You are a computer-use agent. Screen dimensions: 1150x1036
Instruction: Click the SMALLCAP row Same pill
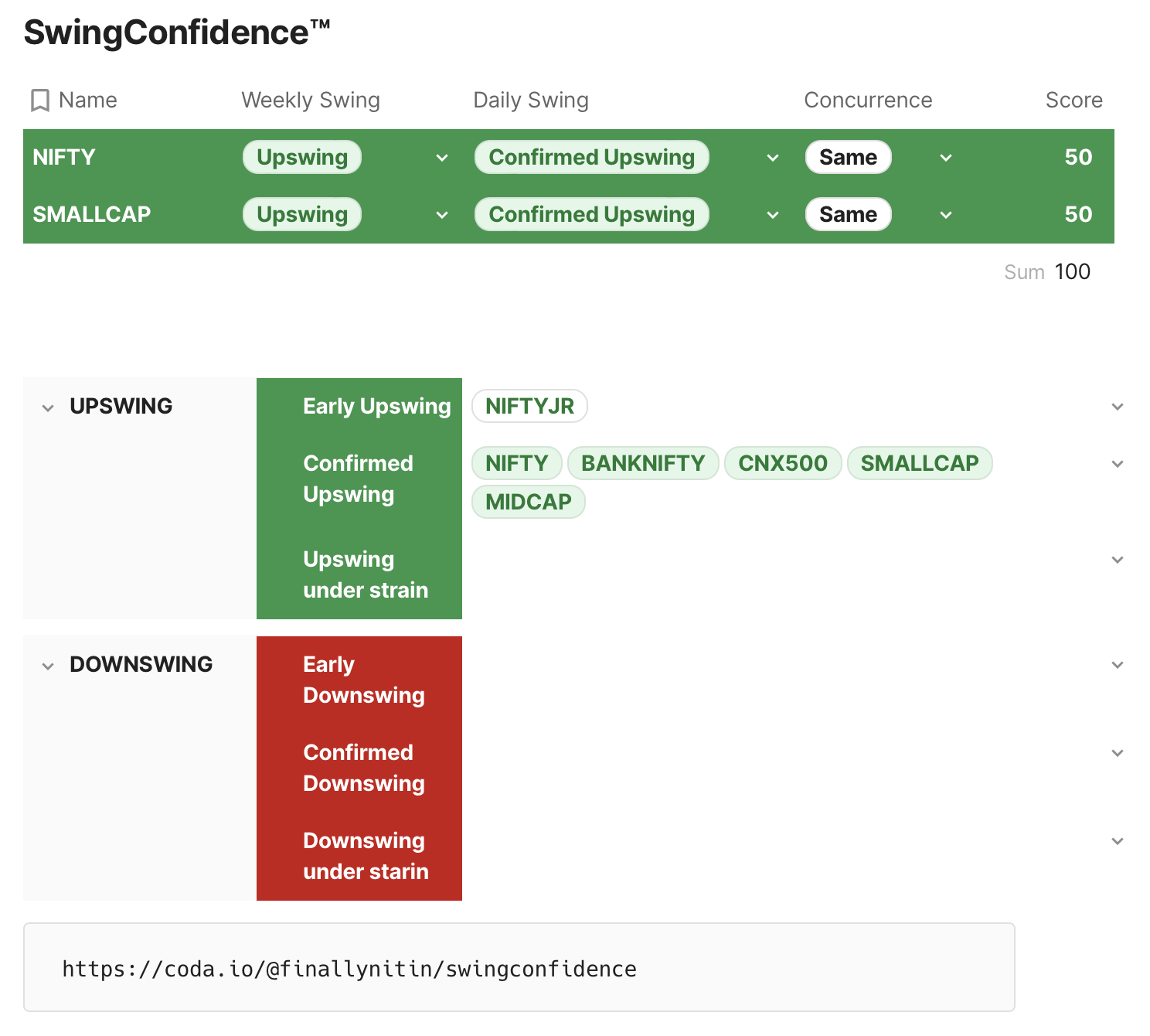(x=849, y=214)
